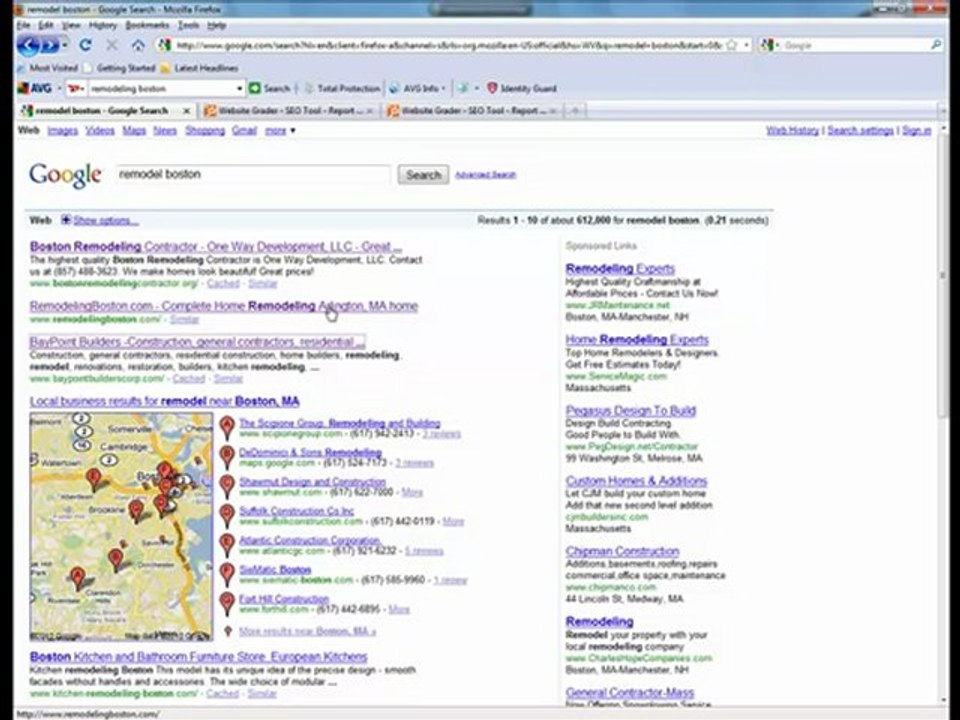Switch to the second Website Grader tab
Screen dimensions: 960x720
(472, 111)
